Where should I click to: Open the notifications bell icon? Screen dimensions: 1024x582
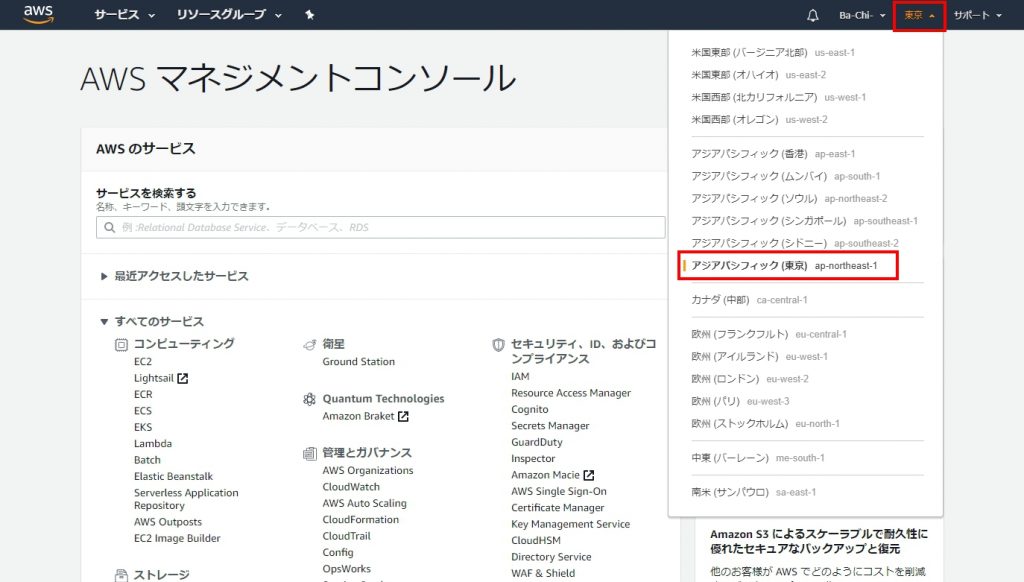pos(812,15)
